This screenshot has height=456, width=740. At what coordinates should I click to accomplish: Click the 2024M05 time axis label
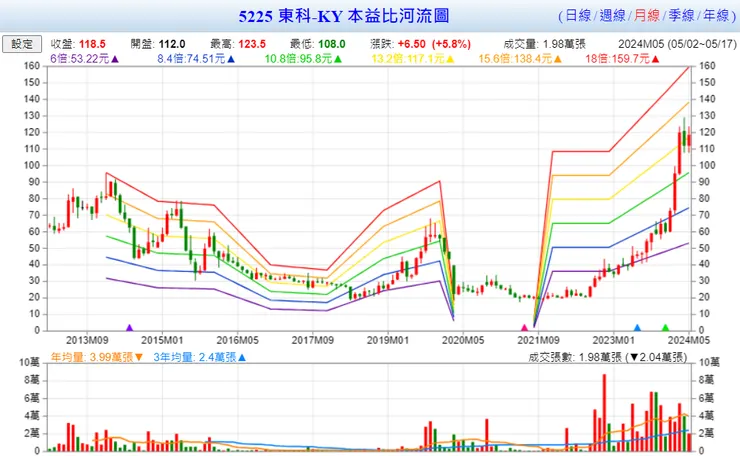tap(689, 340)
